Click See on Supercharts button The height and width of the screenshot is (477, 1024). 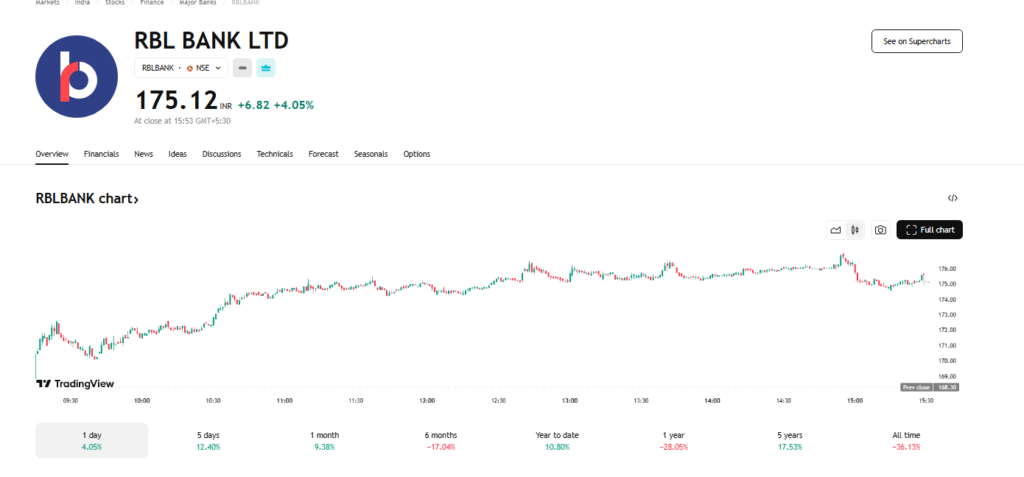pos(917,41)
